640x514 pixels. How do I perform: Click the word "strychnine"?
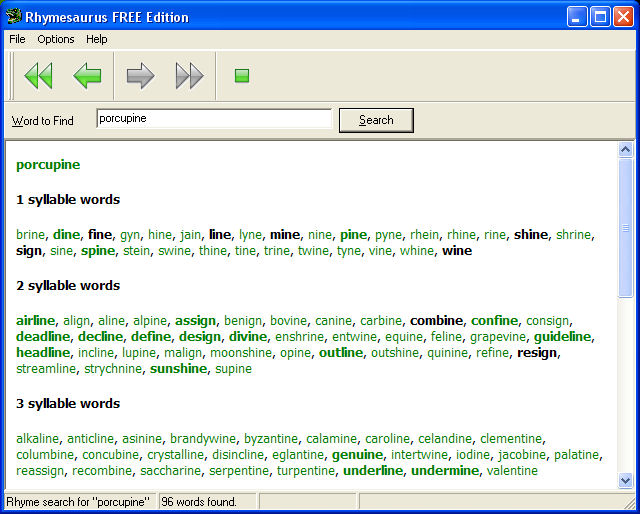(113, 369)
